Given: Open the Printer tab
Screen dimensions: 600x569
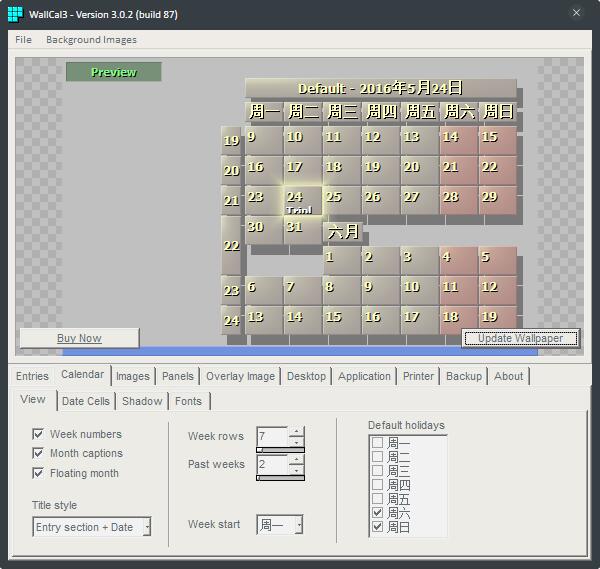Looking at the screenshot, I should [x=418, y=376].
